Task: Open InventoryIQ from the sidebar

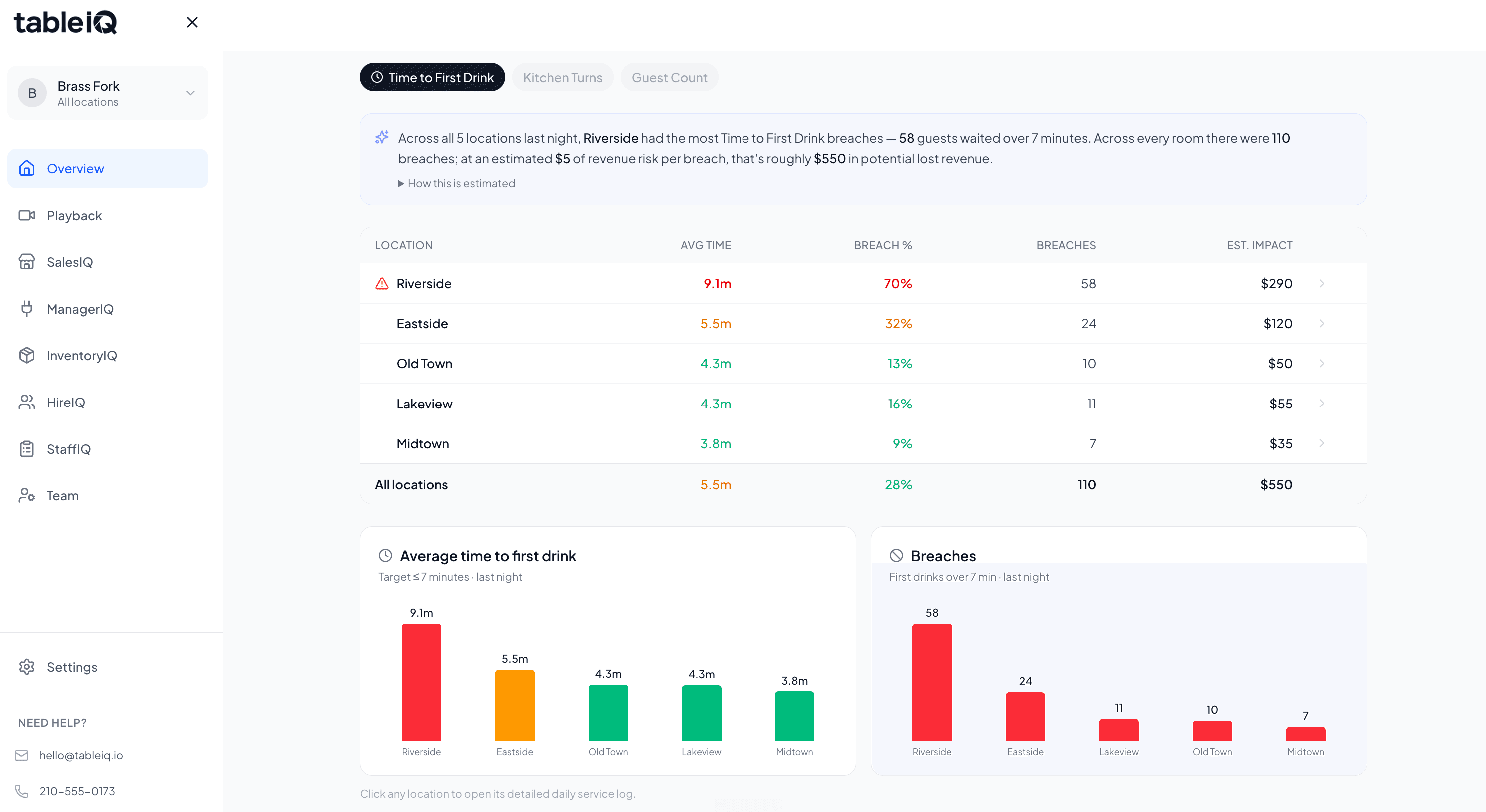Action: (108, 355)
